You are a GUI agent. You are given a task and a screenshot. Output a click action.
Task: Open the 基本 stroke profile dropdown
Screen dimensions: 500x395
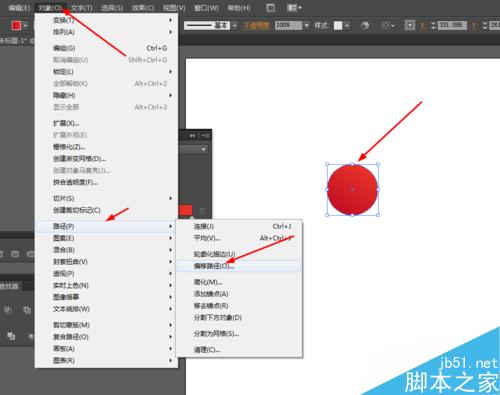[235, 25]
